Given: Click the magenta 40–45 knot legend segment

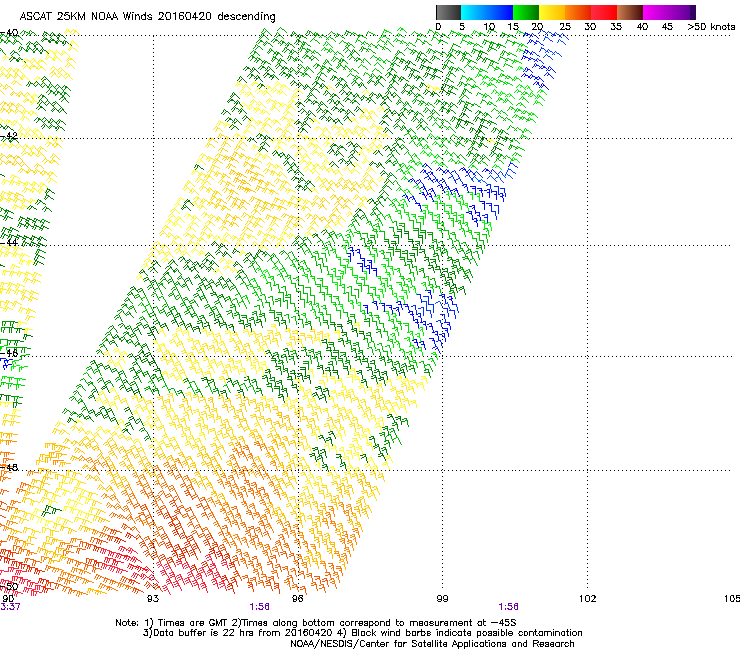Looking at the screenshot, I should (x=656, y=12).
